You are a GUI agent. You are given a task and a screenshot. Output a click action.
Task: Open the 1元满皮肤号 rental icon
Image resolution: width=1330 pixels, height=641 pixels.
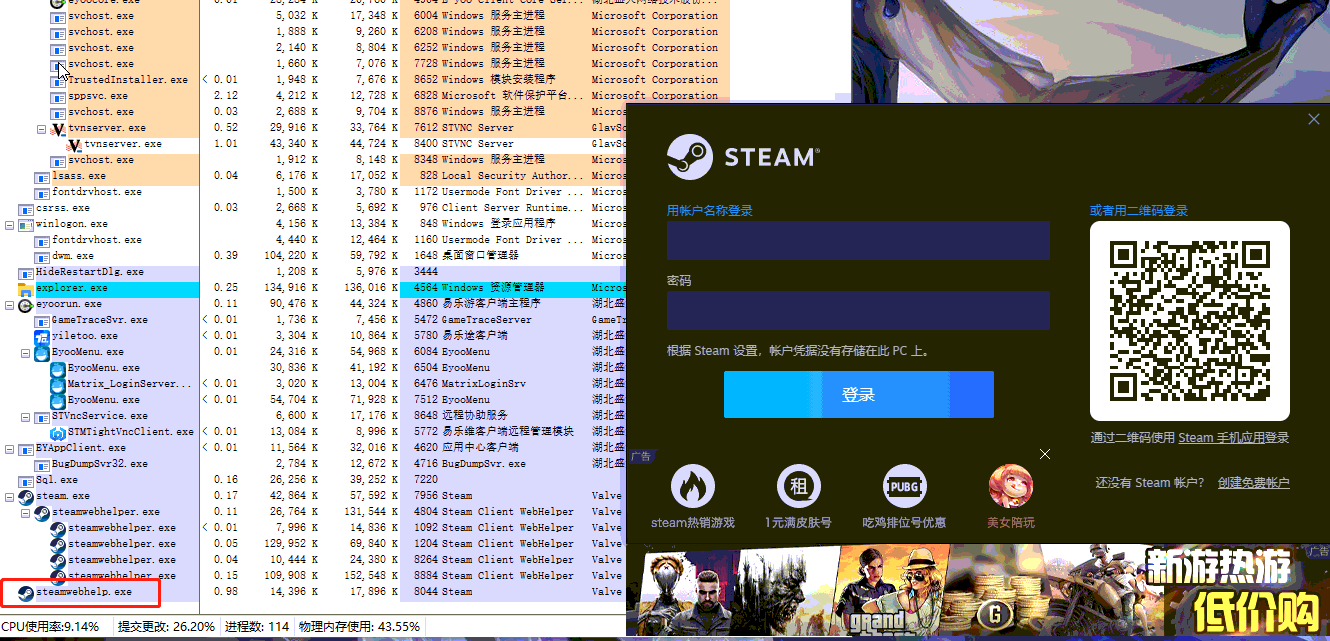(x=799, y=487)
